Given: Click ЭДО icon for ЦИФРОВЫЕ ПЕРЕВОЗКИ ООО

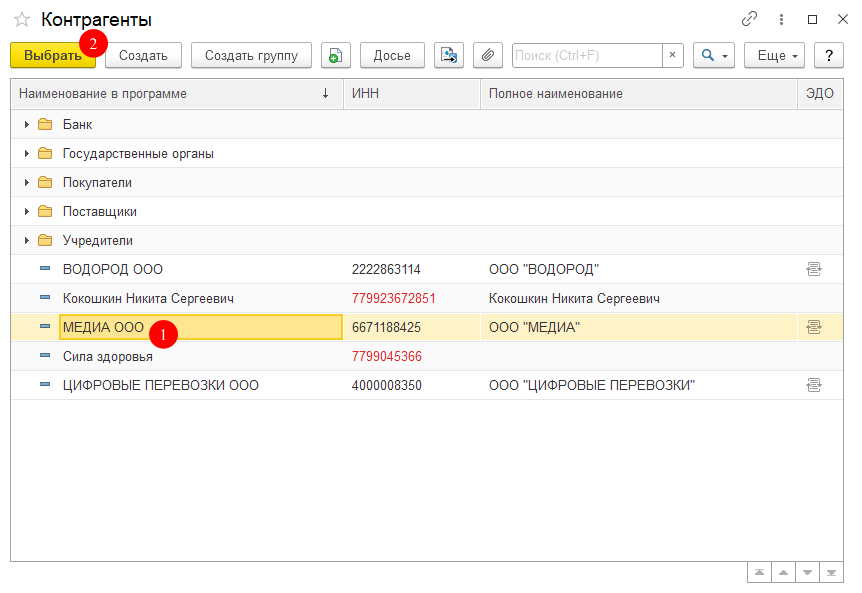Looking at the screenshot, I should click(814, 385).
